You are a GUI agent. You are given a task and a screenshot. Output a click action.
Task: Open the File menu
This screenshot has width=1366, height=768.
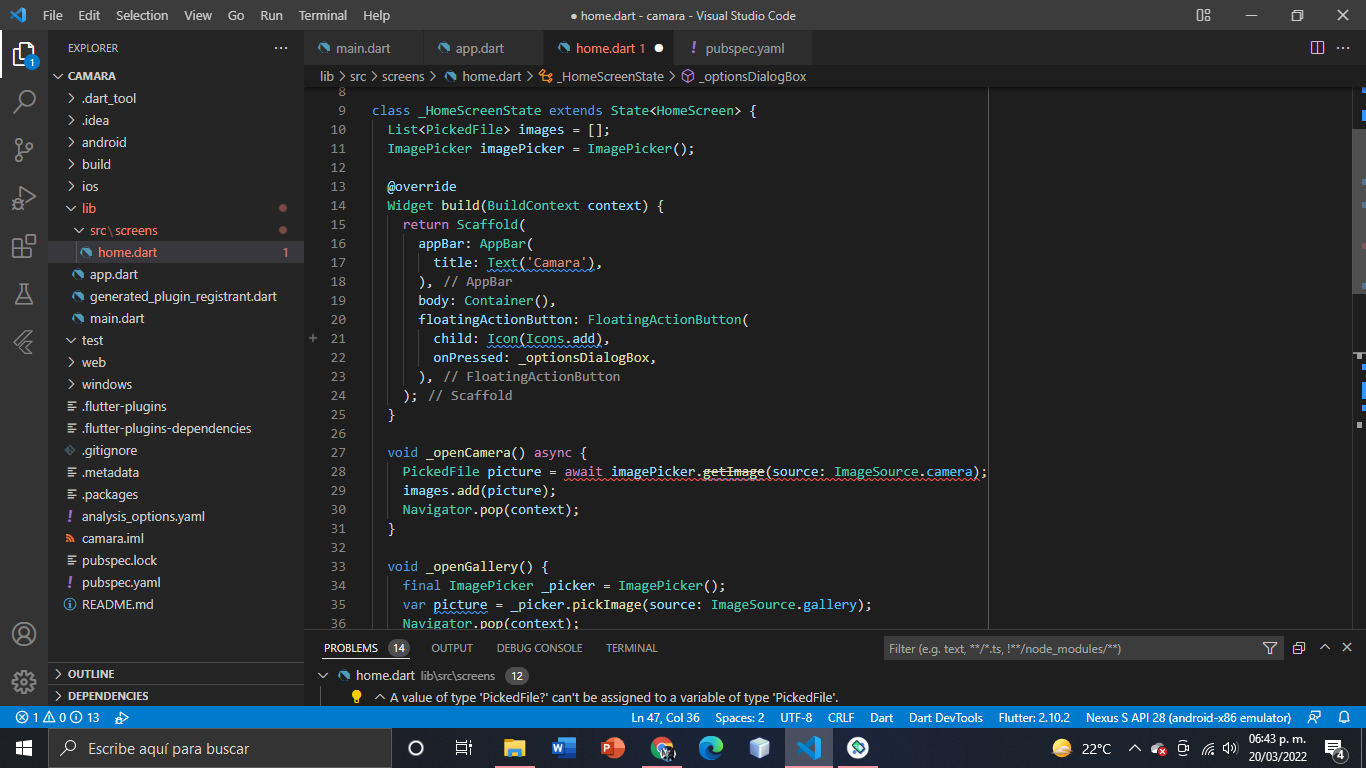click(x=53, y=15)
